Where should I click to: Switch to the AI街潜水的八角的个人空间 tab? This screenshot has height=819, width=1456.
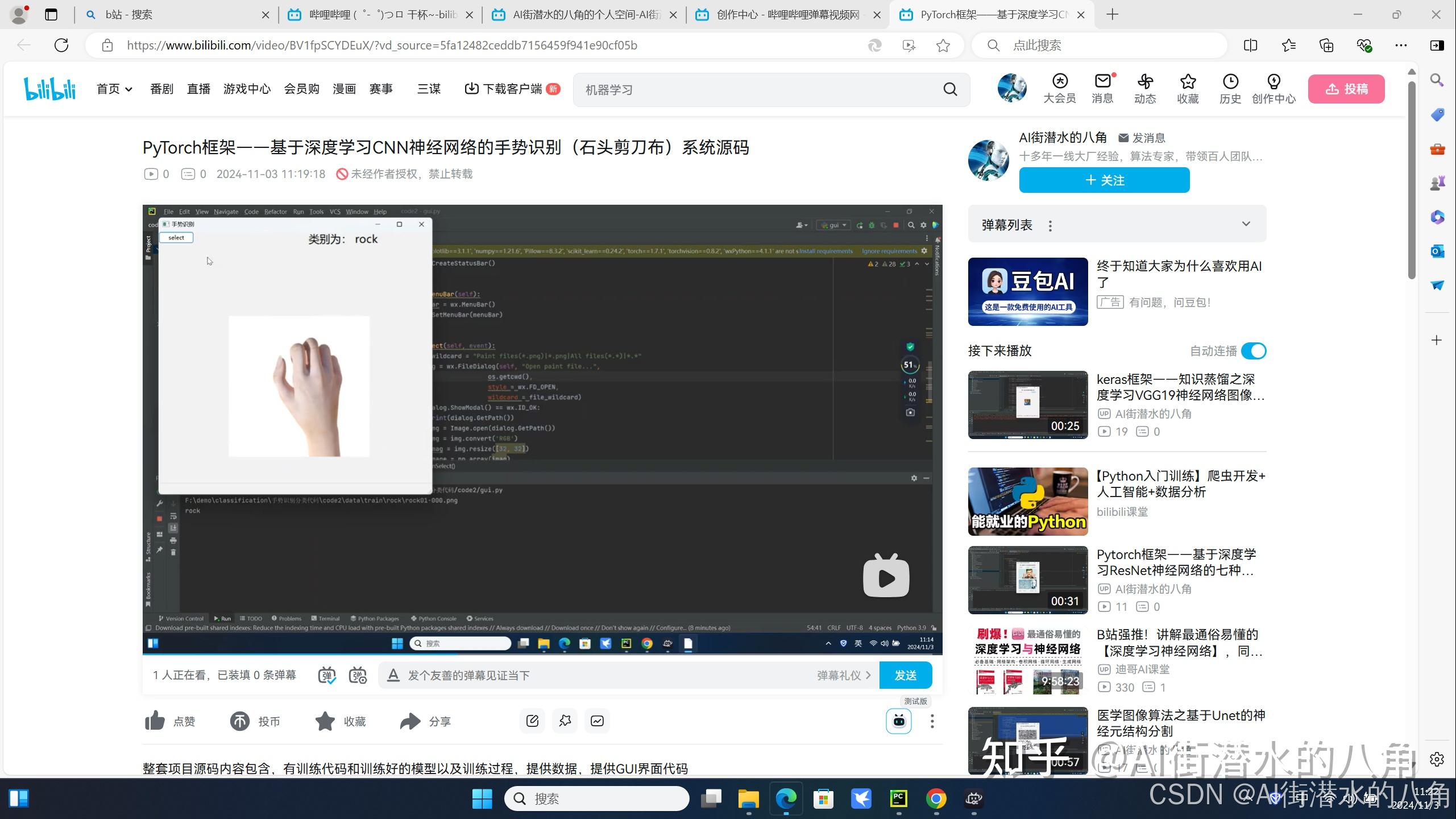[x=584, y=15]
